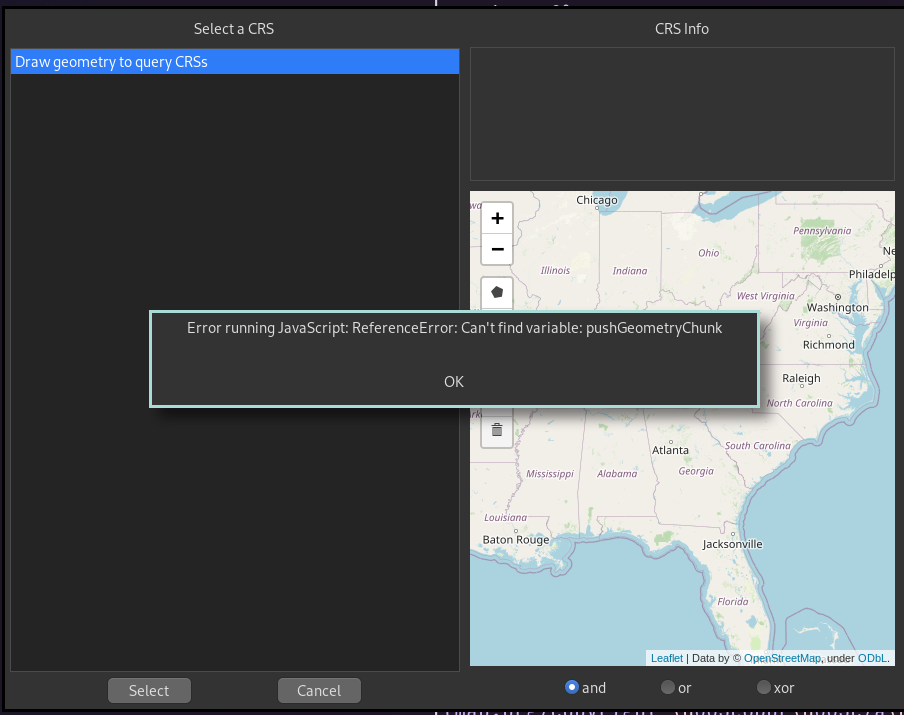
Task: Click the Atlanta label on map
Action: pyautogui.click(x=670, y=450)
